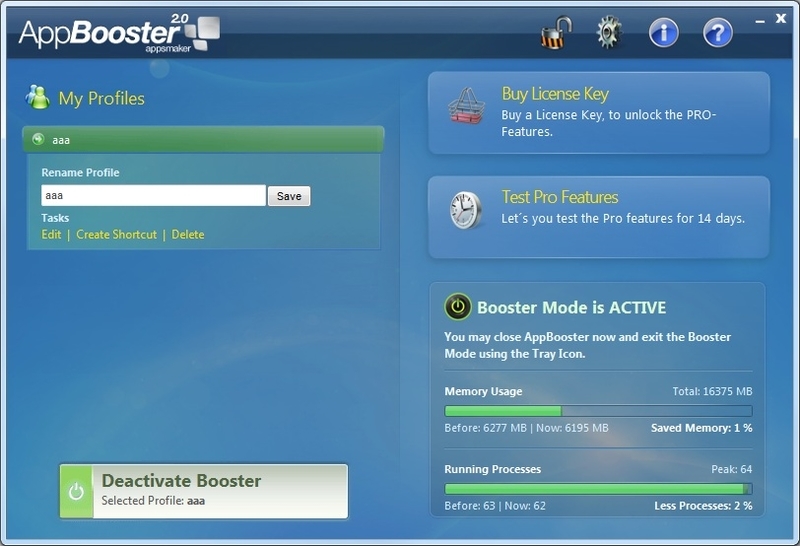Open settings via the gear icon
800x546 pixels.
(x=609, y=33)
